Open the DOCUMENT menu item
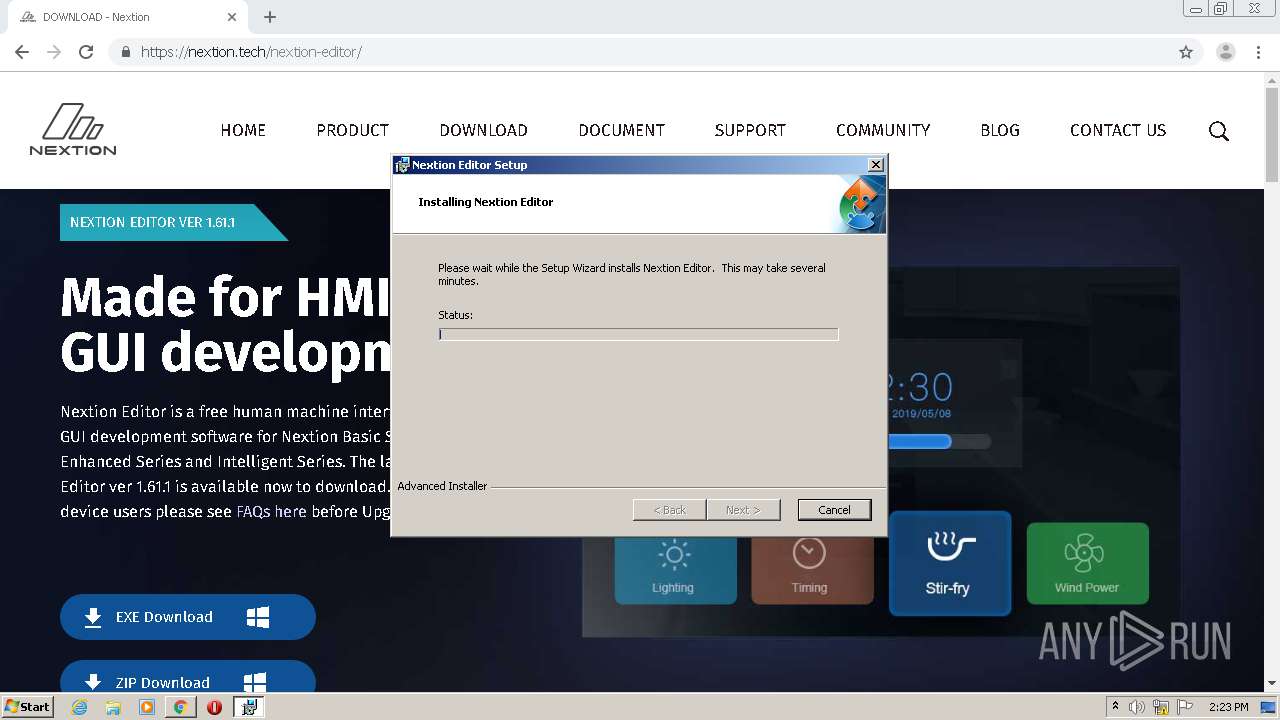Image resolution: width=1280 pixels, height=720 pixels. pyautogui.click(x=621, y=130)
